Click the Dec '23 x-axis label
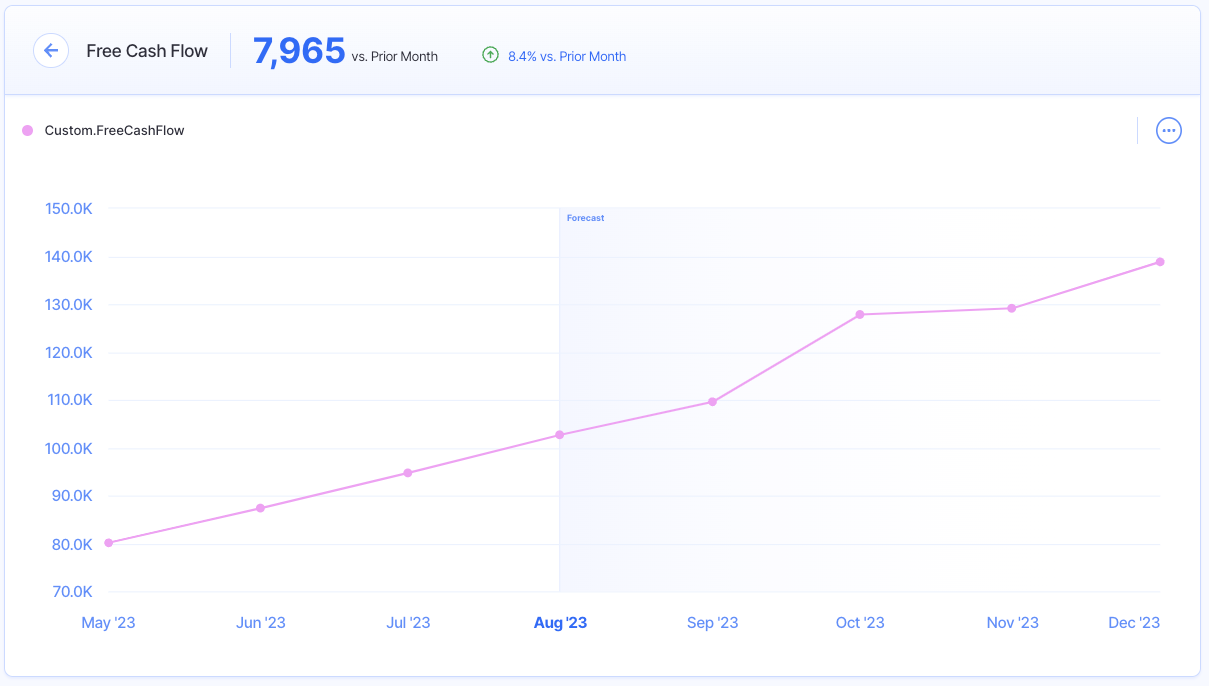Image resolution: width=1209 pixels, height=686 pixels. [1135, 623]
